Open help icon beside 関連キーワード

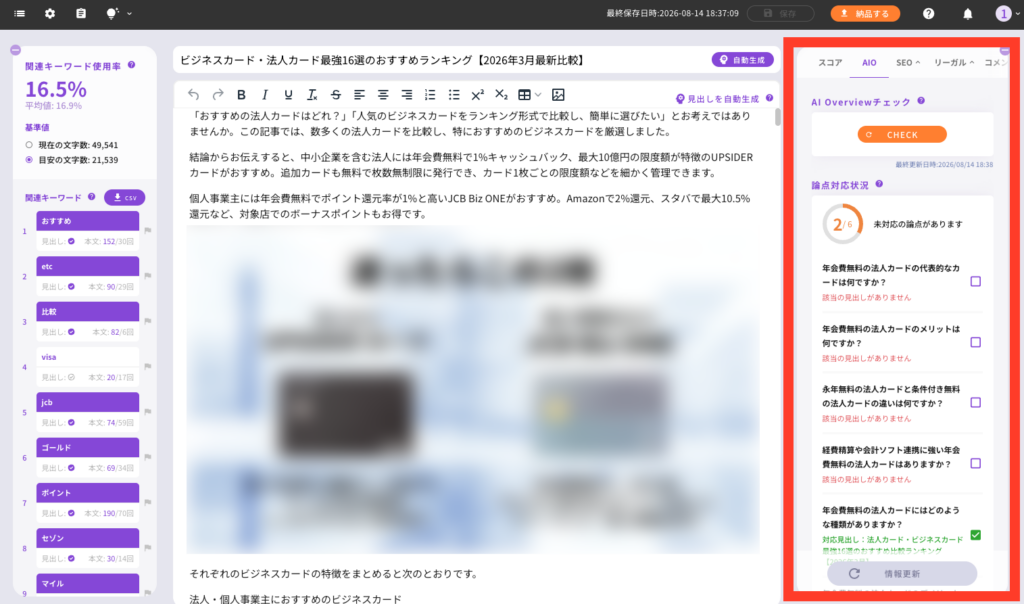coord(91,197)
